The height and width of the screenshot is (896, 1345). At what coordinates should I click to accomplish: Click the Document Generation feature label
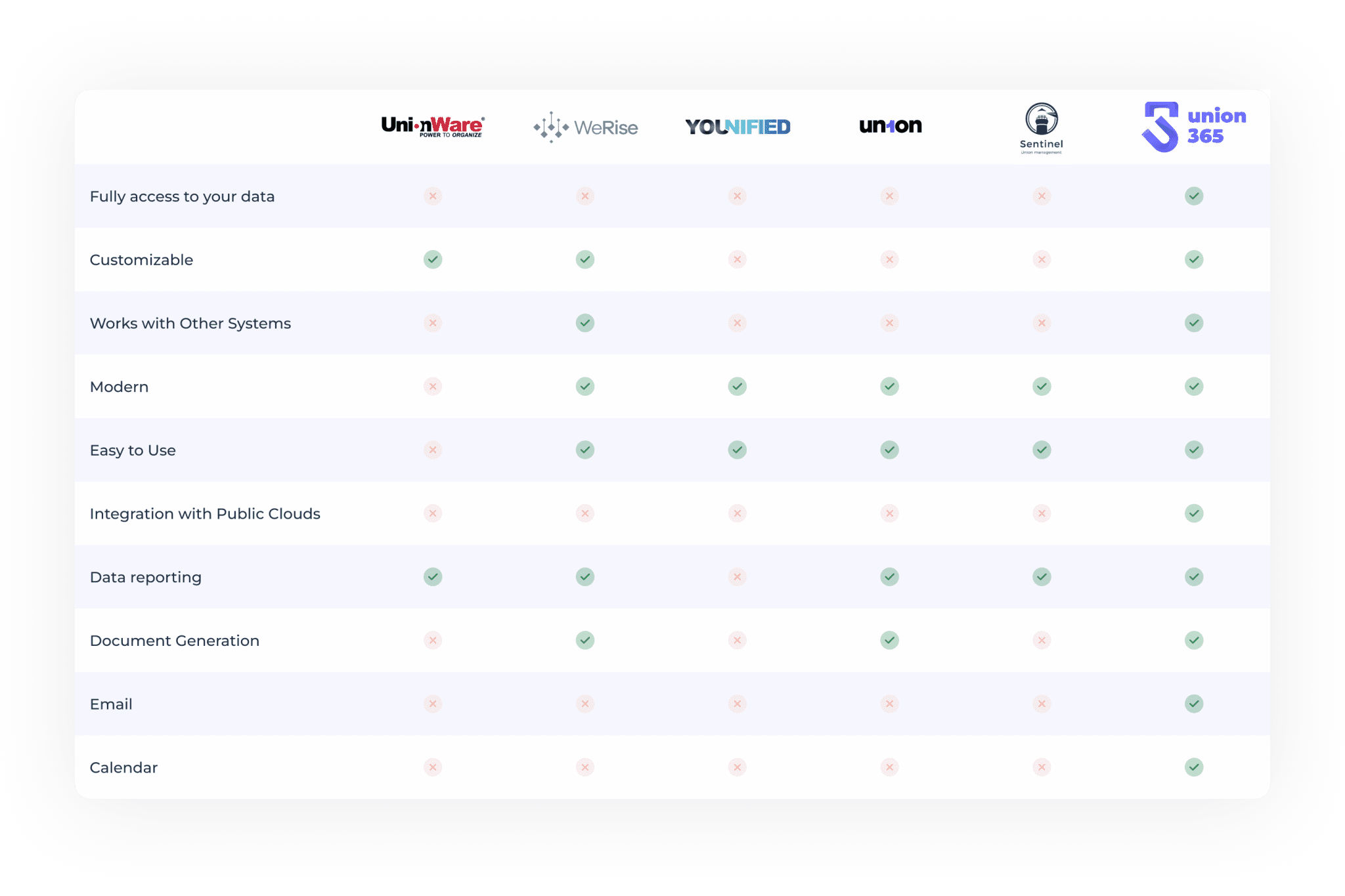click(175, 641)
